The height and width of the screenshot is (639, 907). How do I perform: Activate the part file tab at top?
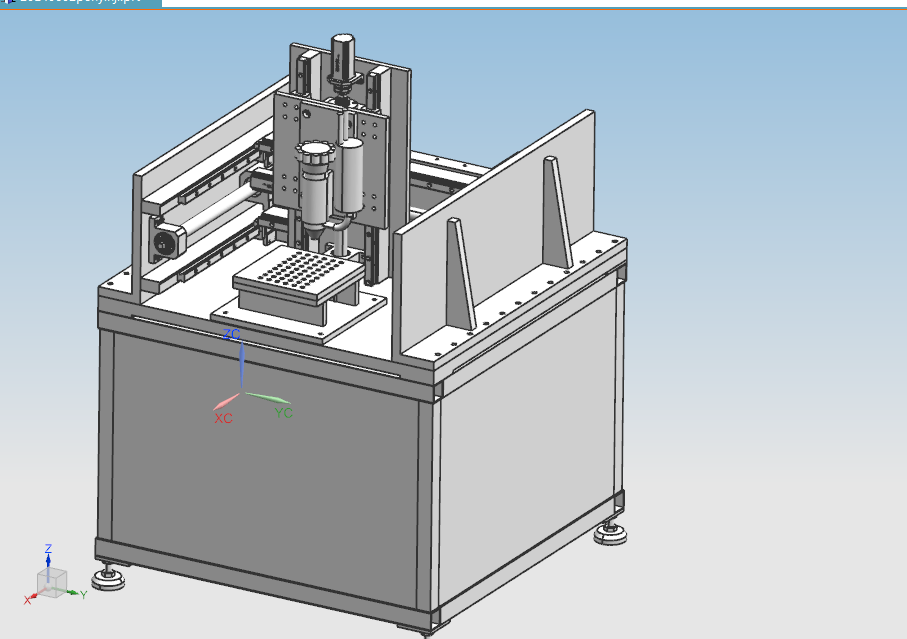pos(81,3)
